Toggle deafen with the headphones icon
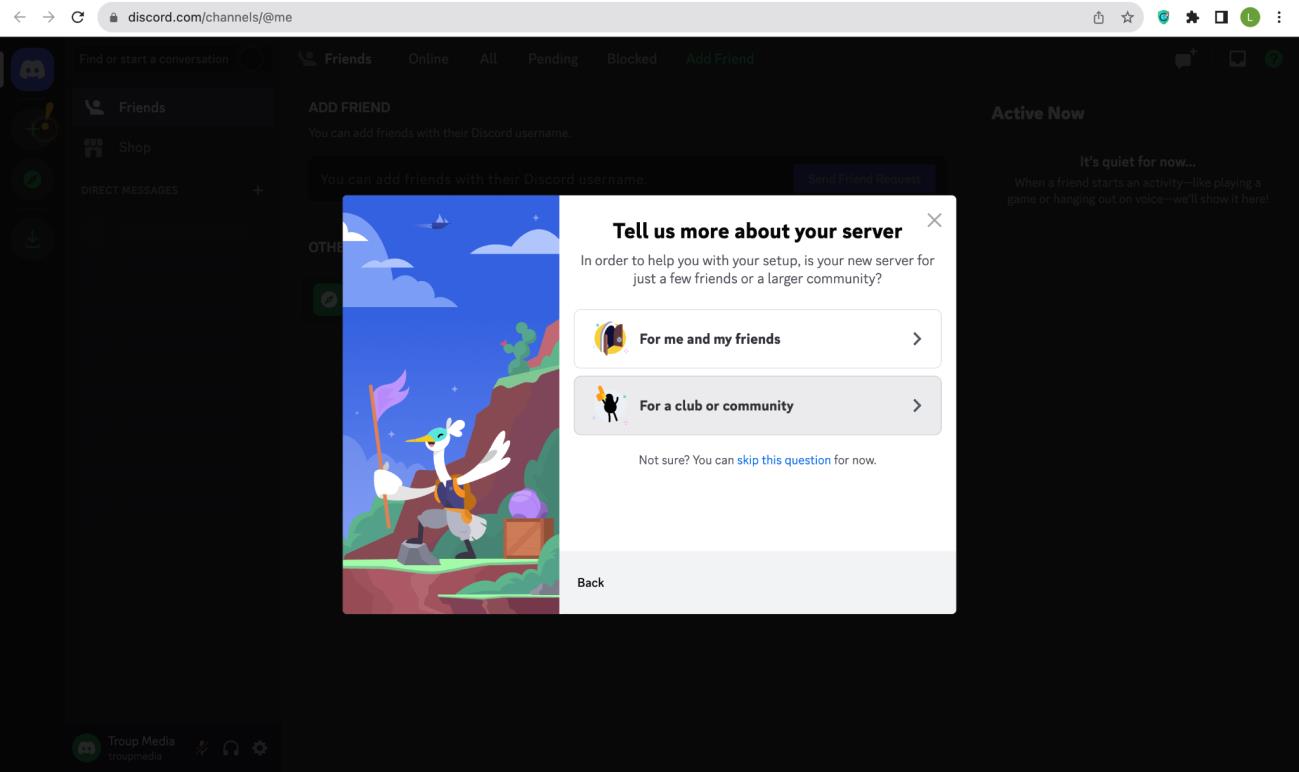This screenshot has width=1299, height=772. [231, 748]
